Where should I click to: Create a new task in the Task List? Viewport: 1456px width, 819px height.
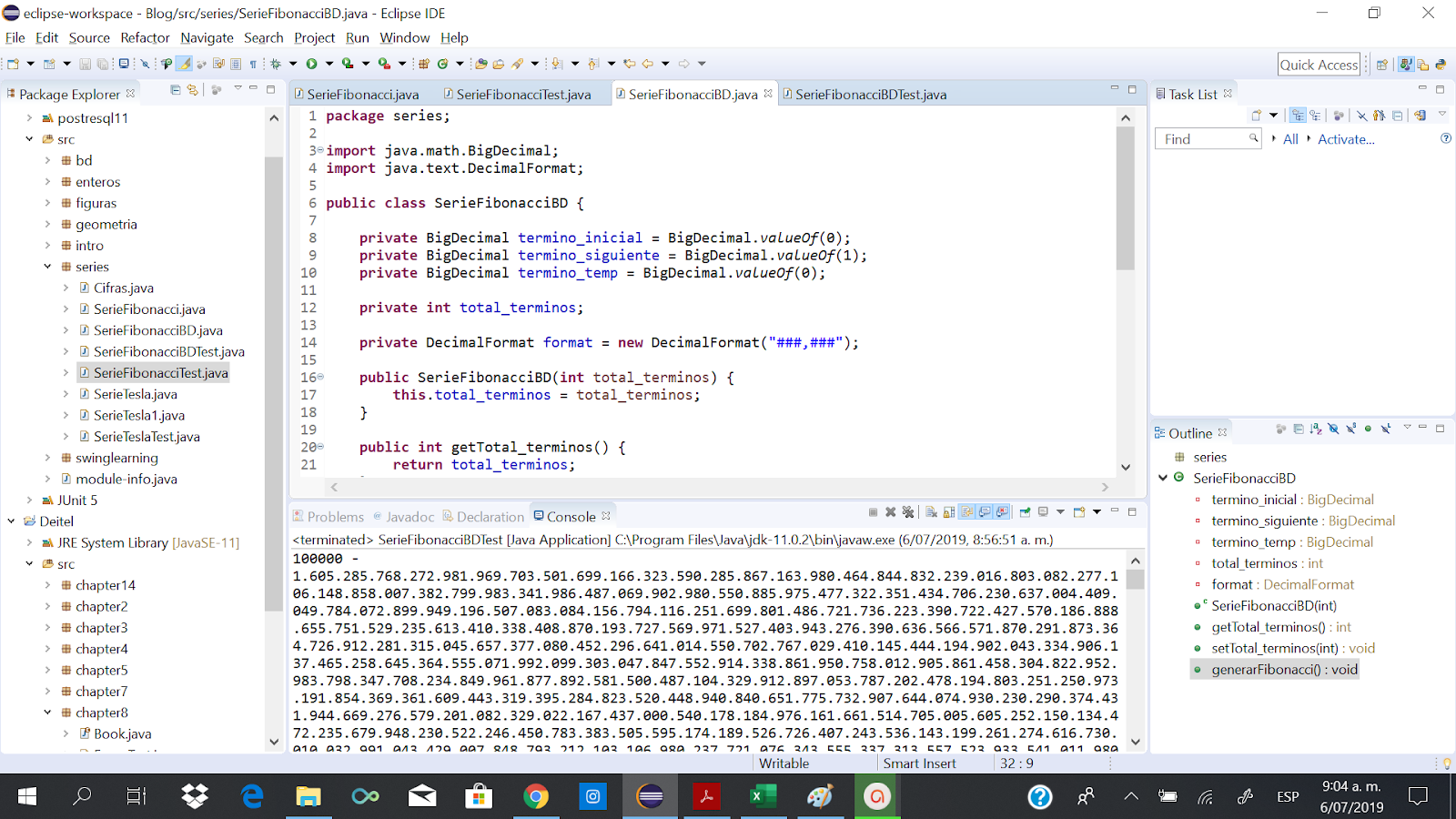coord(1256,115)
